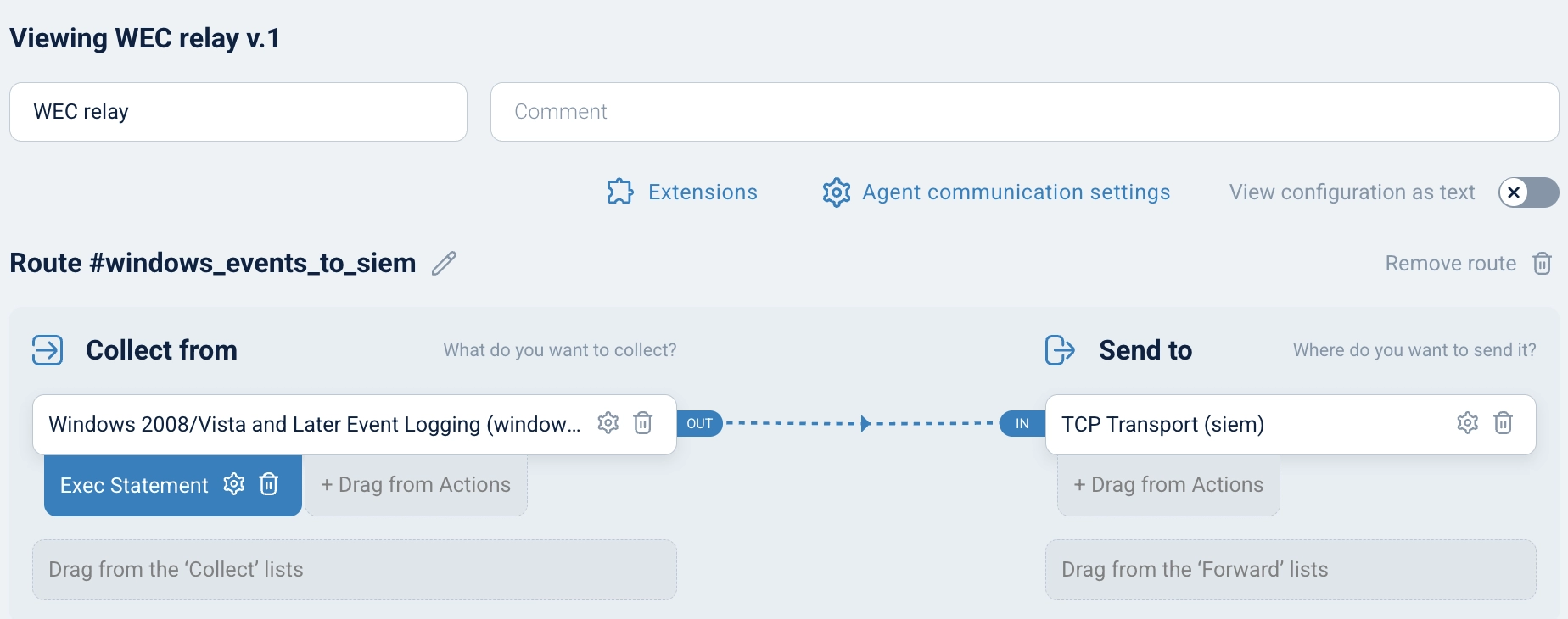Screen dimensions: 1568x619
Task: Click the Send to arrow icon
Action: [x=1060, y=349]
